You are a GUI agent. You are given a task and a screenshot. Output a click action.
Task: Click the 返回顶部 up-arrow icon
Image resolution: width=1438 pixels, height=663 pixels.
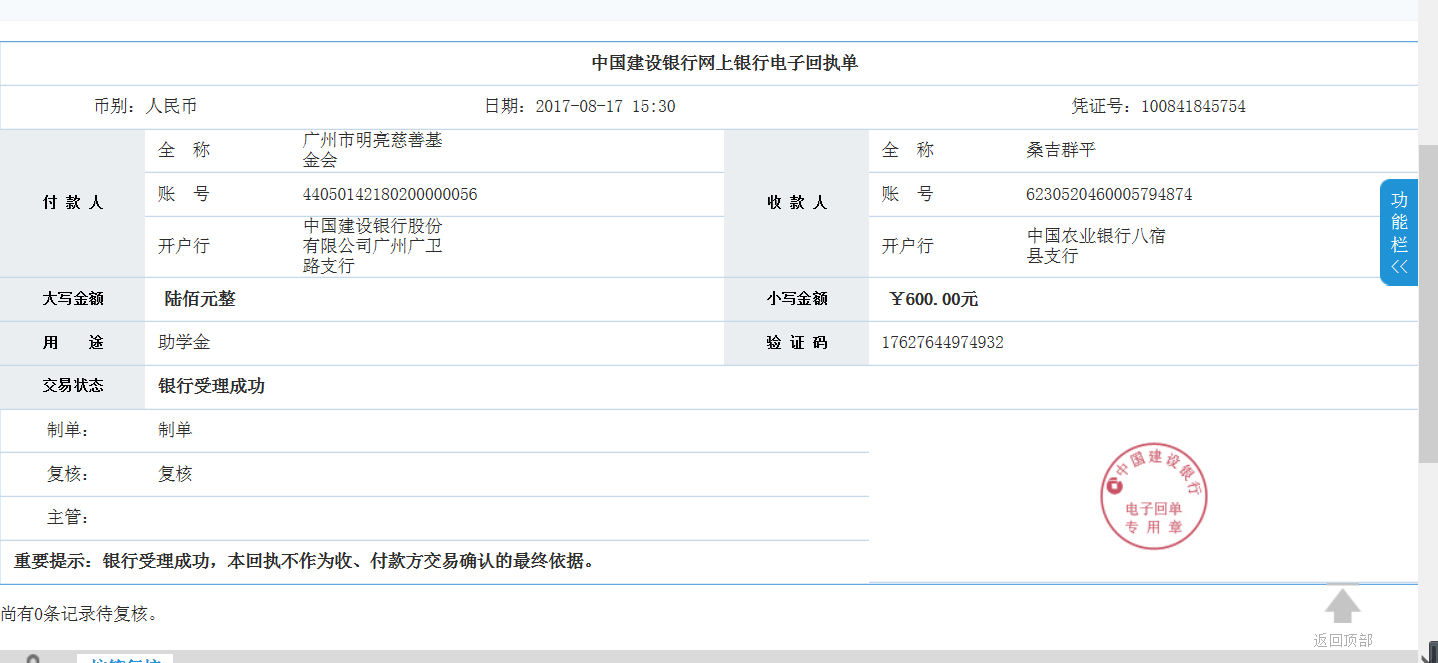1343,606
